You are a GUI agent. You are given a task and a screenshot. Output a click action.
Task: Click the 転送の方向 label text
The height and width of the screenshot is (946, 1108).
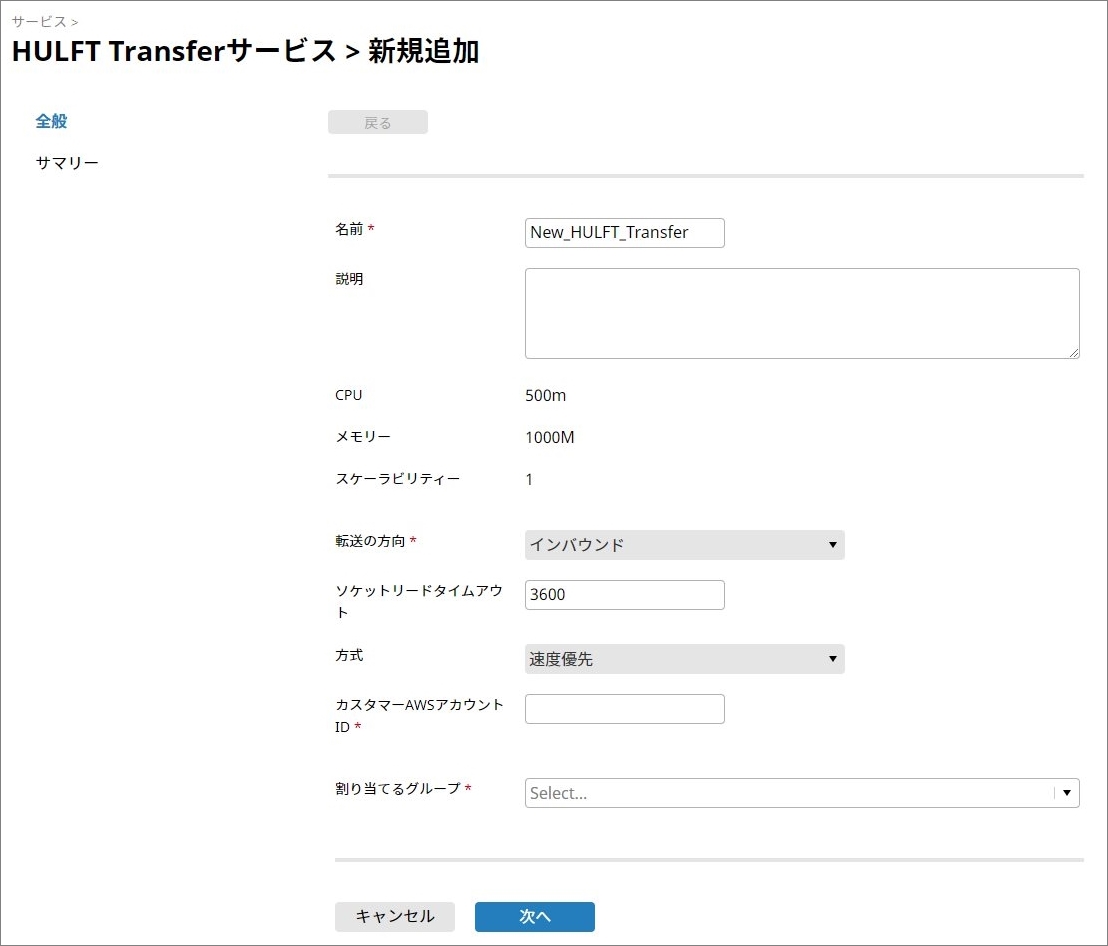370,541
